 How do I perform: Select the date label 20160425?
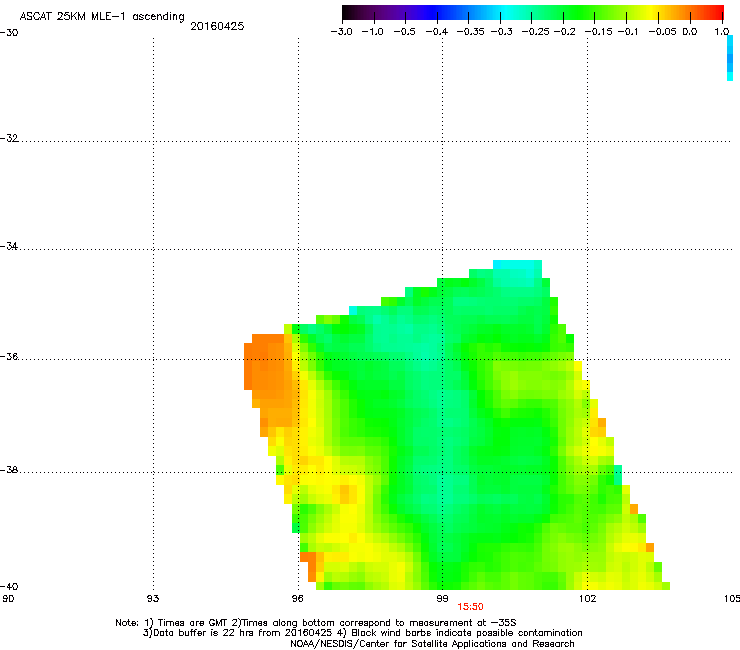point(217,26)
